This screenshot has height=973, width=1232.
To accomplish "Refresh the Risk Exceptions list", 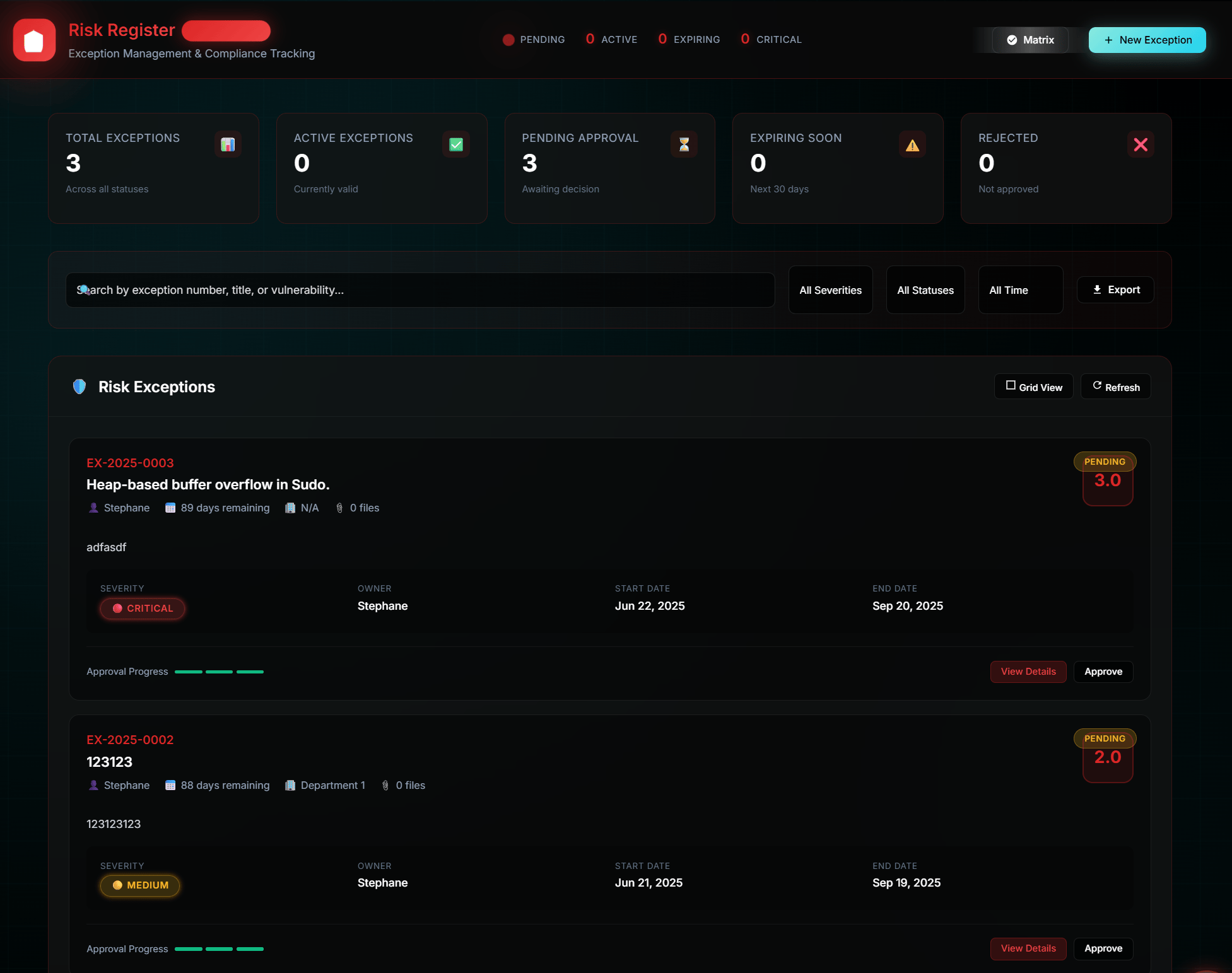I will pyautogui.click(x=1116, y=387).
